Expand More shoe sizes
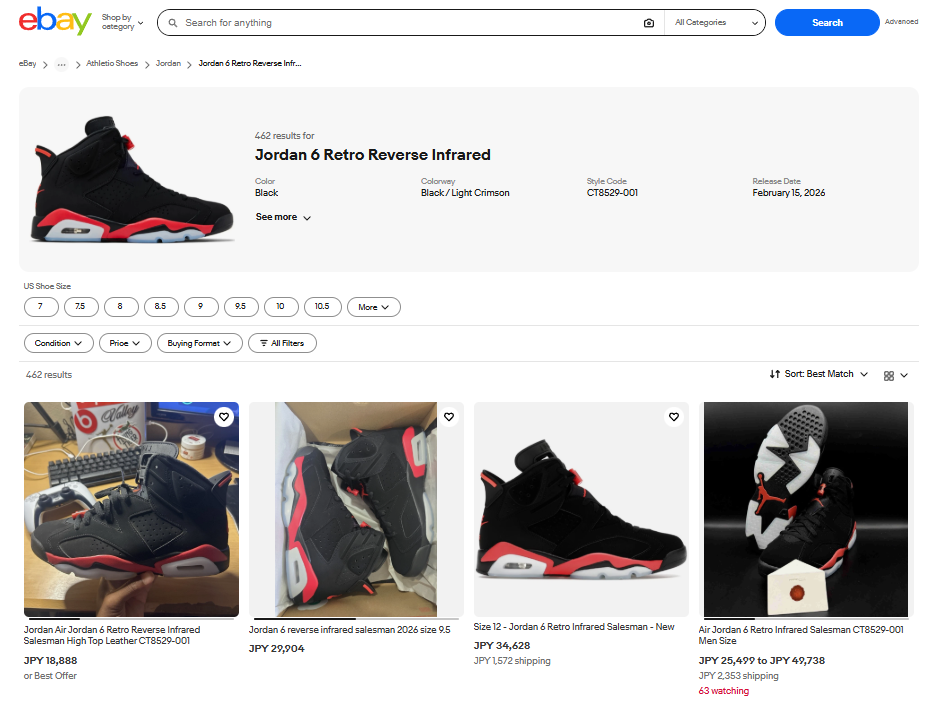Image resolution: width=936 pixels, height=702 pixels. pyautogui.click(x=374, y=307)
